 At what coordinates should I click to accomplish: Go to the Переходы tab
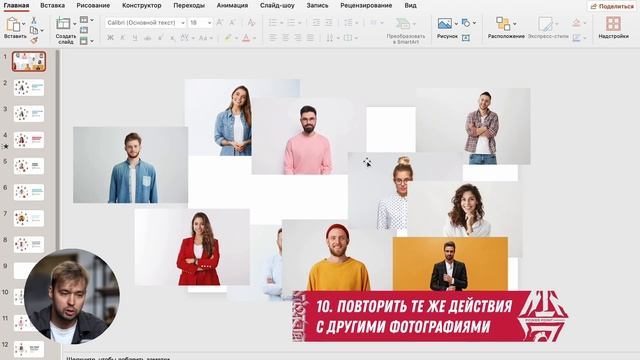coord(189,6)
